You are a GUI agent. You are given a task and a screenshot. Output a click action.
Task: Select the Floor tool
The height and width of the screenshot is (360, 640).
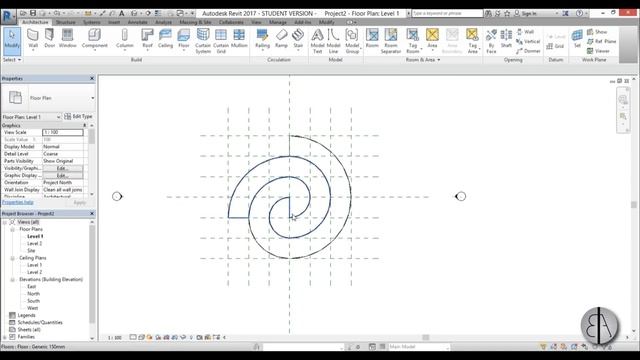pos(184,40)
